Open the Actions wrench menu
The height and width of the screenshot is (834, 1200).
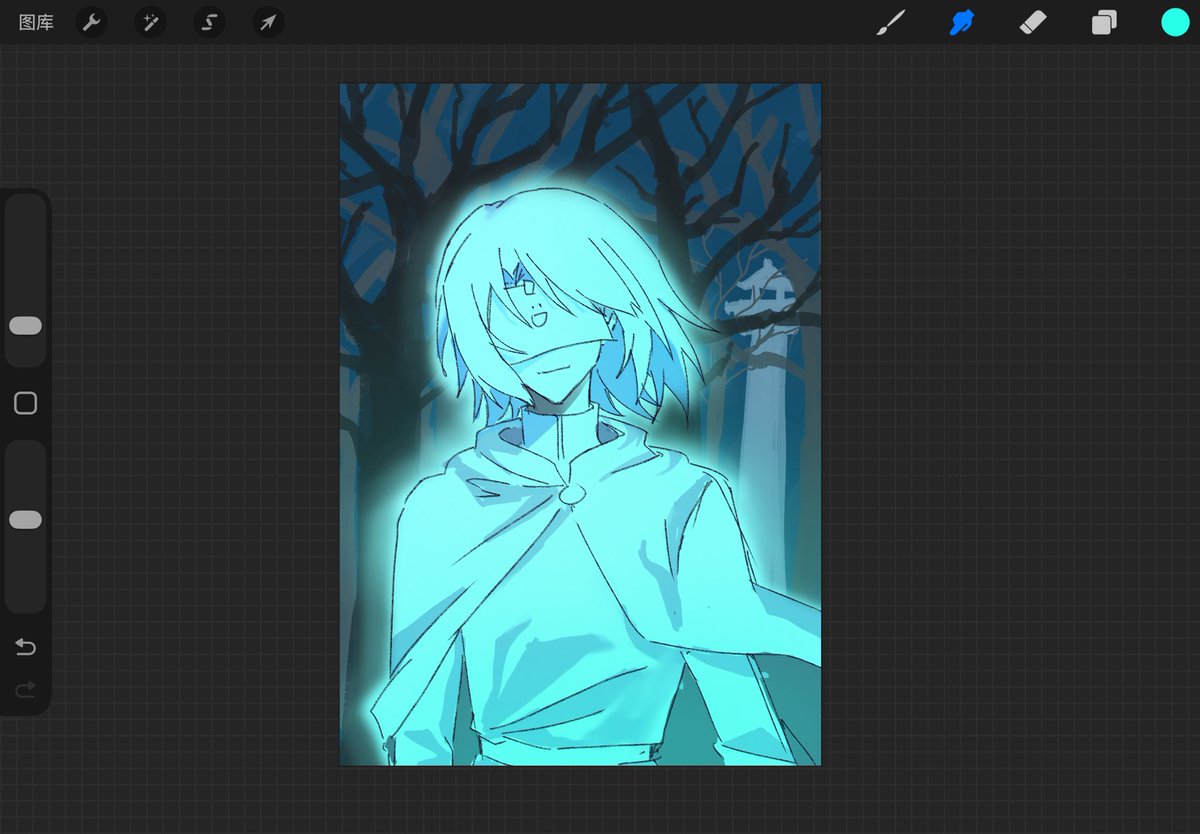coord(91,22)
